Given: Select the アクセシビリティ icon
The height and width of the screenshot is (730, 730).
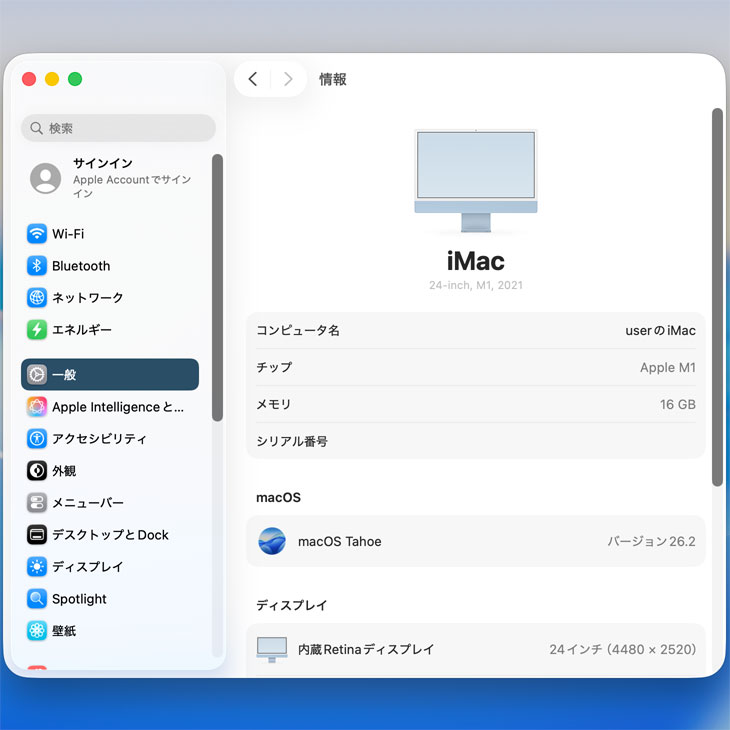Looking at the screenshot, I should pos(37,439).
